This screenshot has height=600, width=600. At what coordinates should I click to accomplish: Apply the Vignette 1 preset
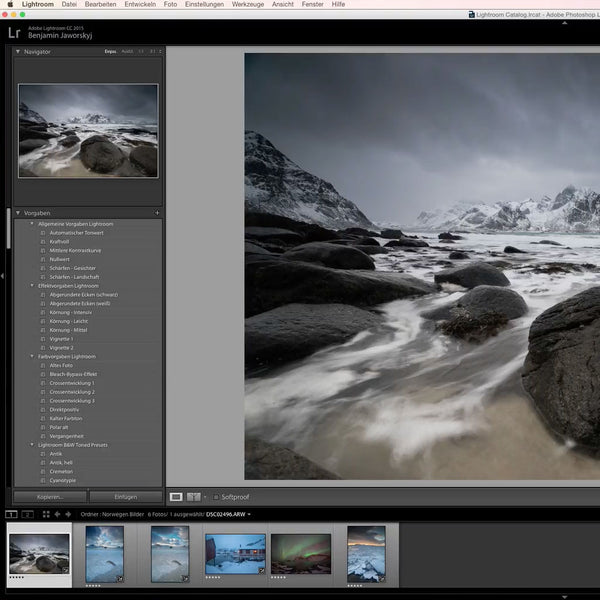click(x=62, y=339)
